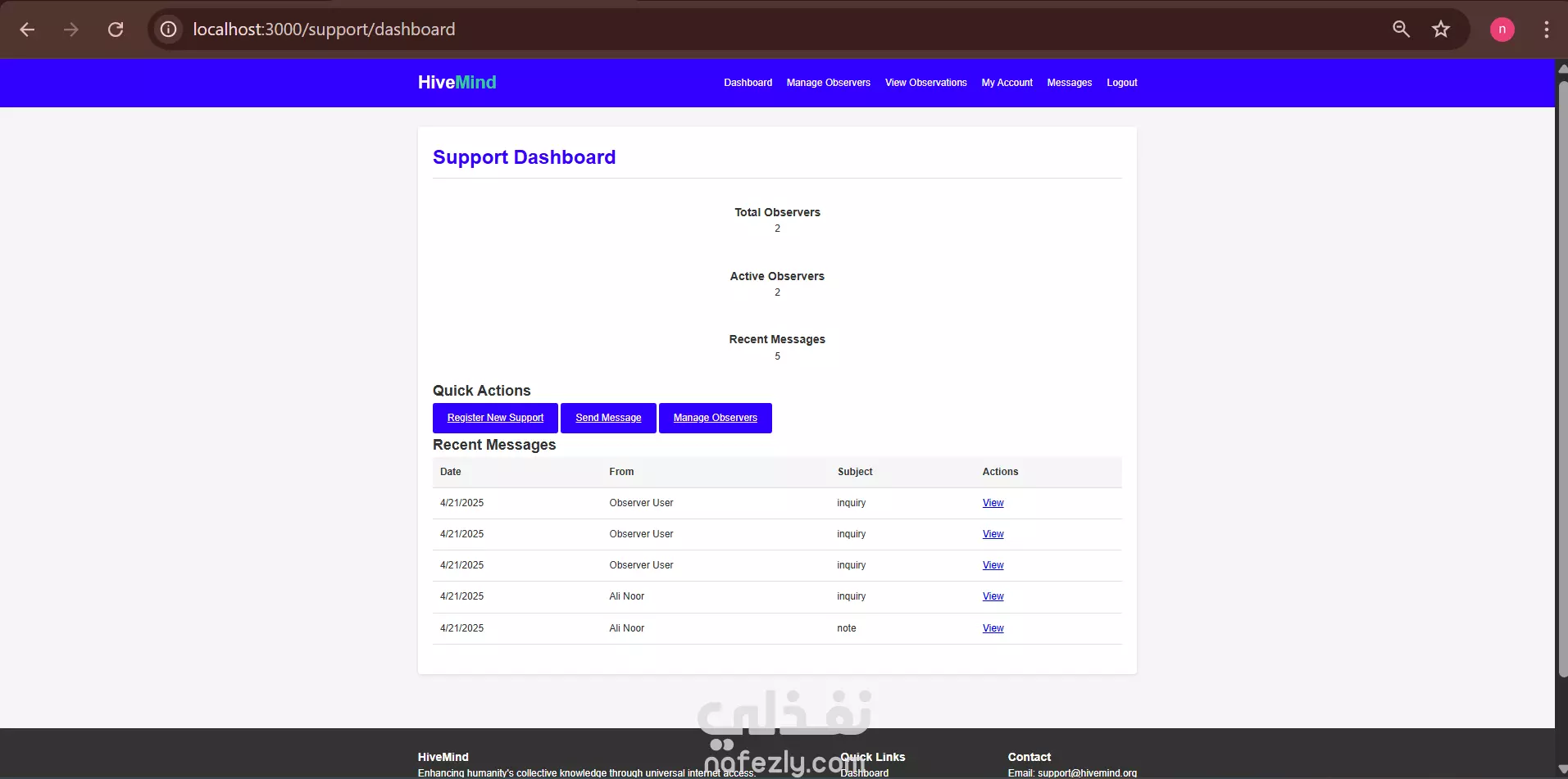
Task: Click the From column header
Action: pyautogui.click(x=621, y=472)
